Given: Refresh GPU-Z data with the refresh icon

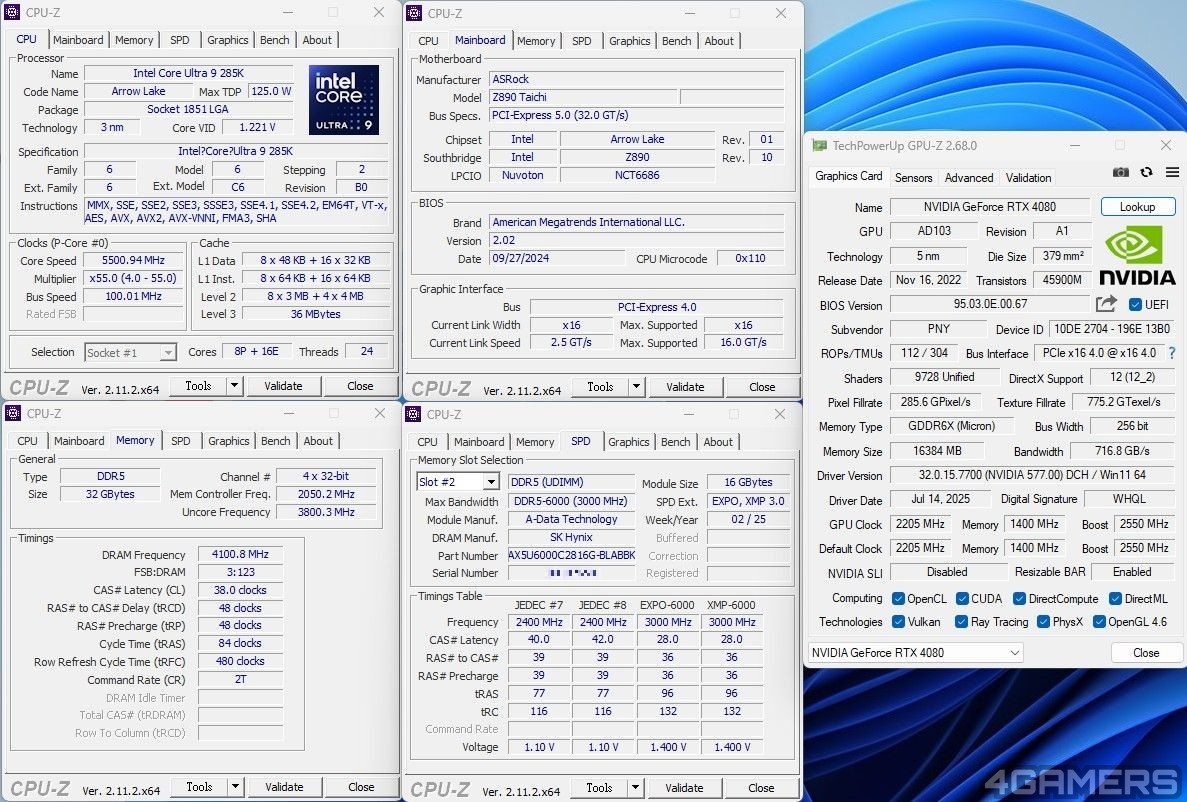Looking at the screenshot, I should click(1147, 173).
